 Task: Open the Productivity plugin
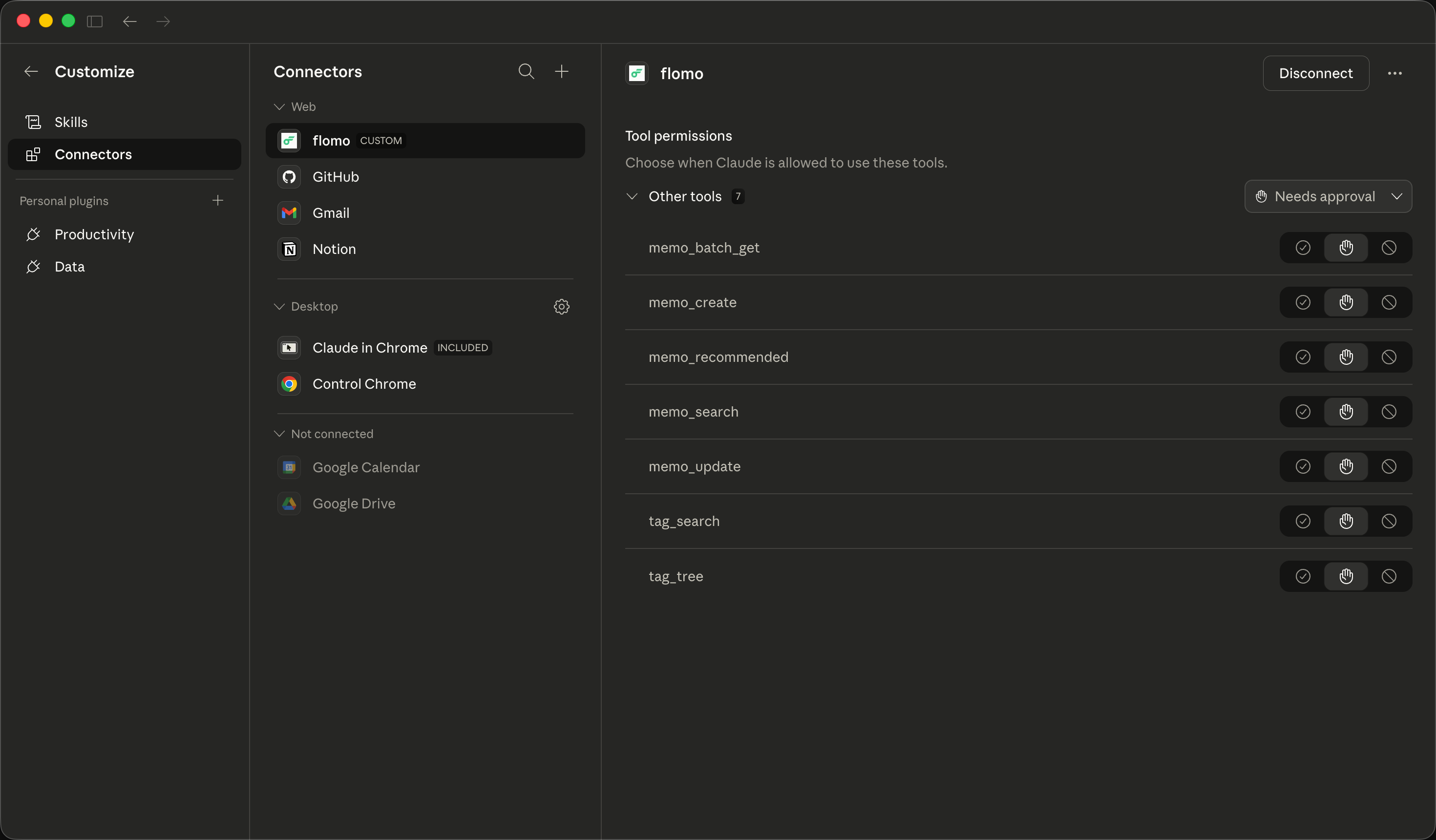tap(94, 234)
